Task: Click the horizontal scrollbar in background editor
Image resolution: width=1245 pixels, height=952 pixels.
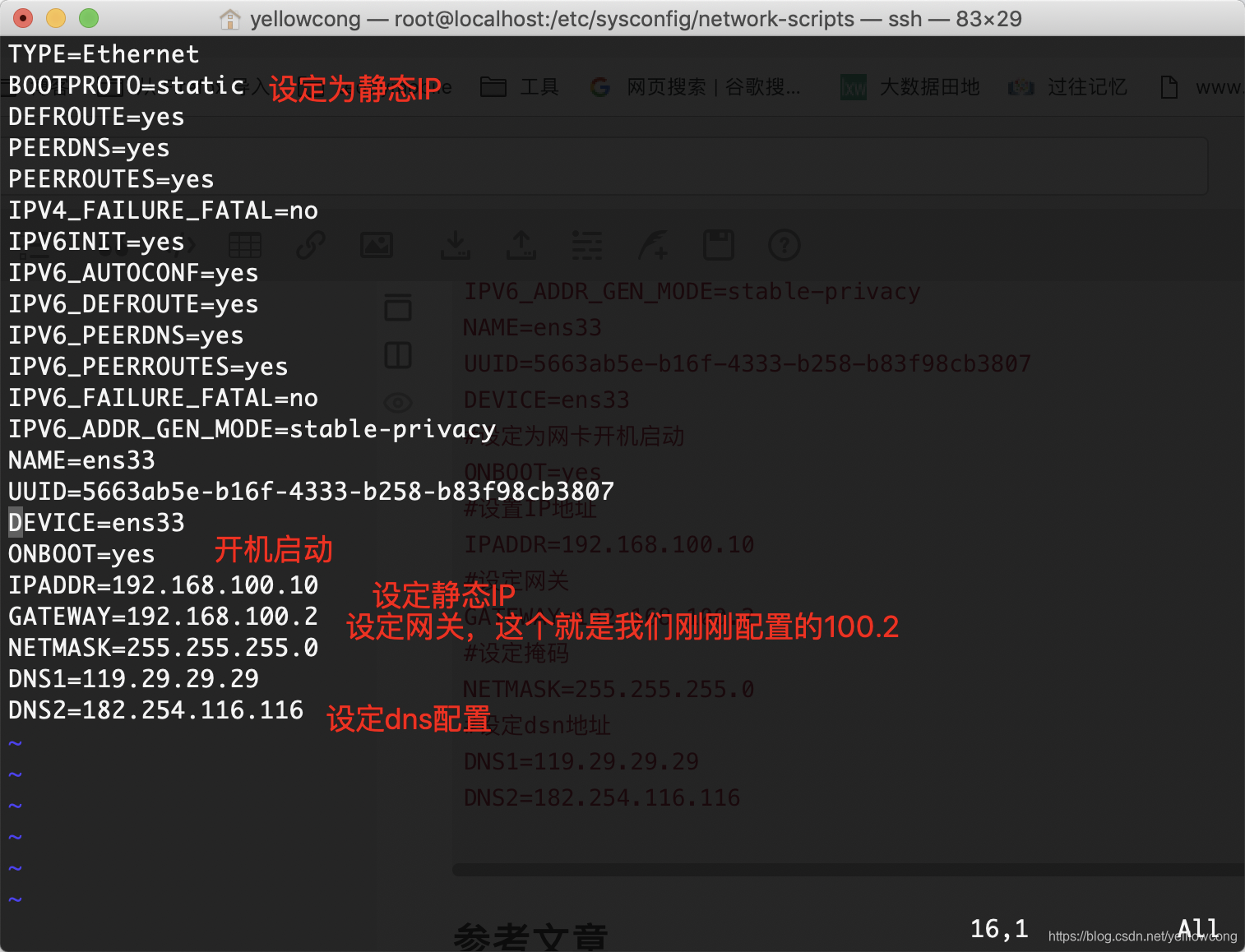Action: (849, 870)
